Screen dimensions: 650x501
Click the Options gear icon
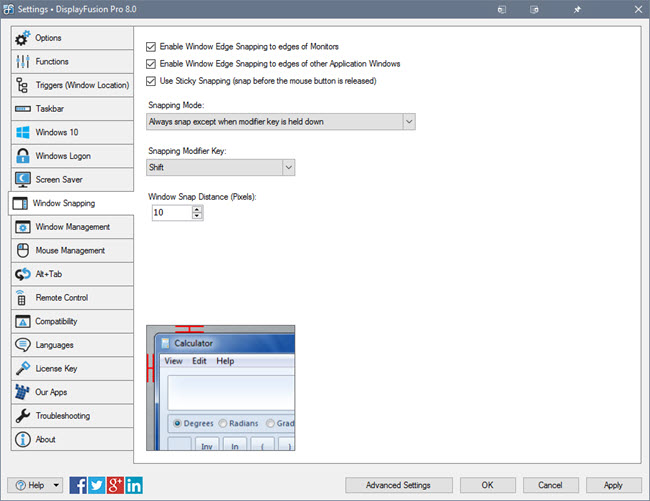[22, 38]
